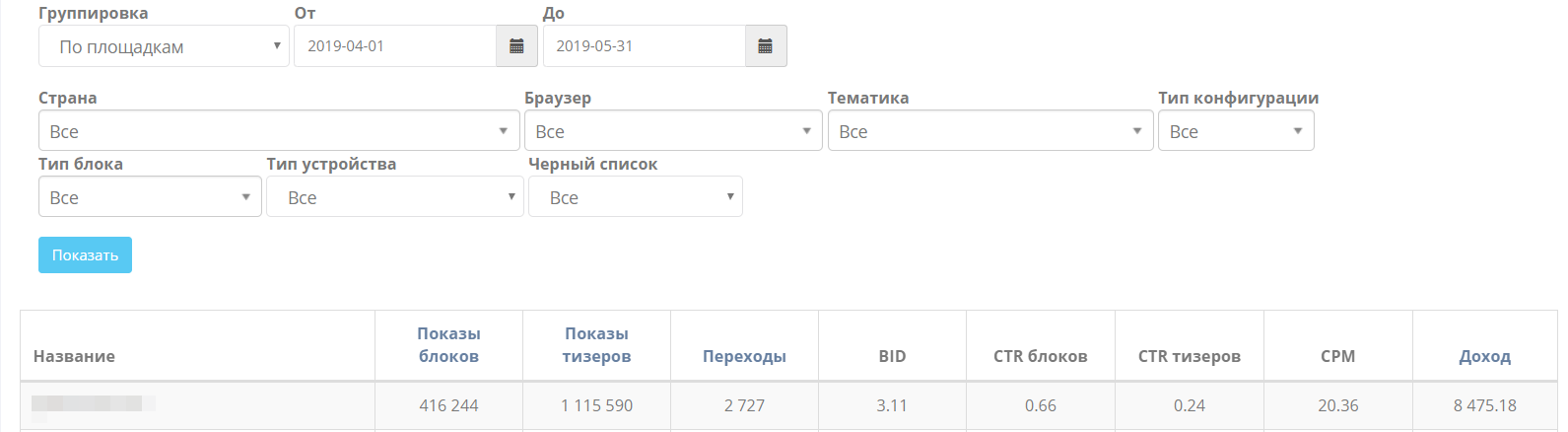Sort by Показы блоков column
This screenshot has height=432, width=1568.
pyautogui.click(x=448, y=345)
